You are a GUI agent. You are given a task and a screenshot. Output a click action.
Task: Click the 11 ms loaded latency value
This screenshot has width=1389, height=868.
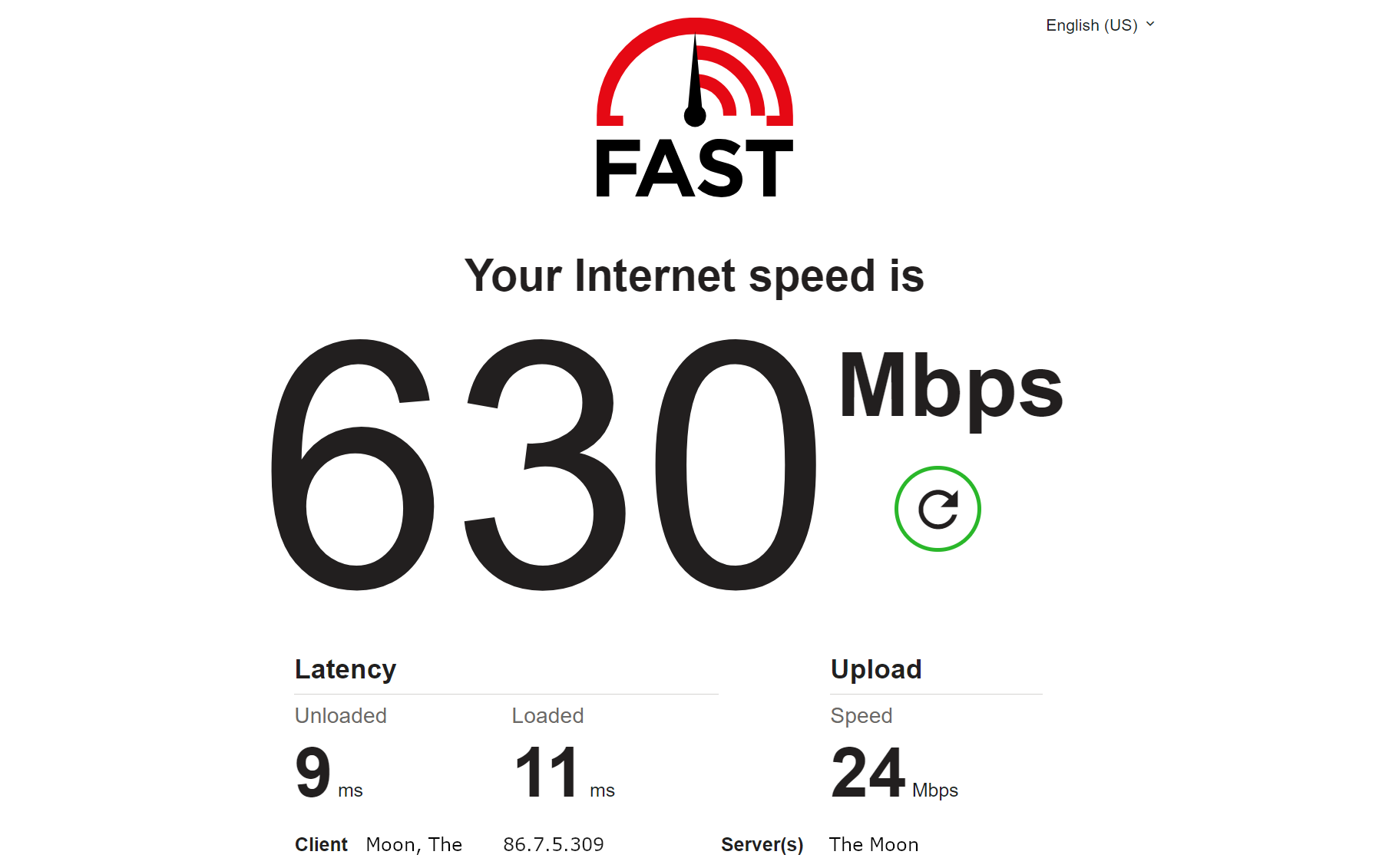(x=564, y=773)
